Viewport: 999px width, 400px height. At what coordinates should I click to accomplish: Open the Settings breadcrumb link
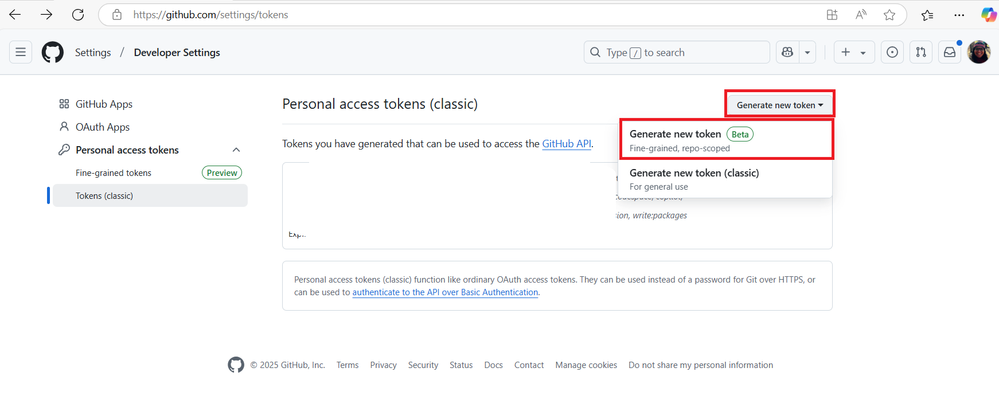tap(93, 53)
